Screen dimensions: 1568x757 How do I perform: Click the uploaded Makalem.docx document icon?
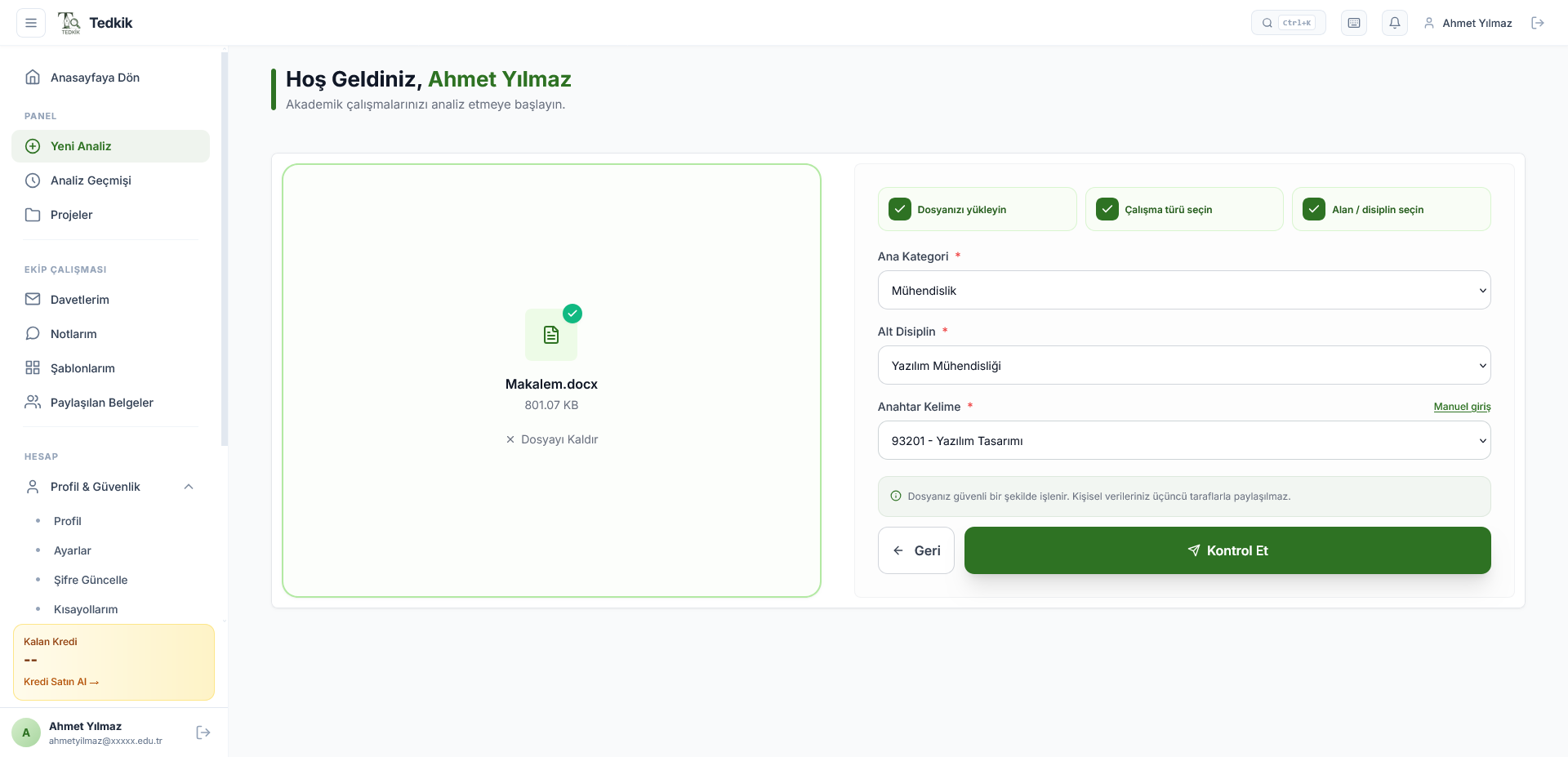(x=551, y=335)
